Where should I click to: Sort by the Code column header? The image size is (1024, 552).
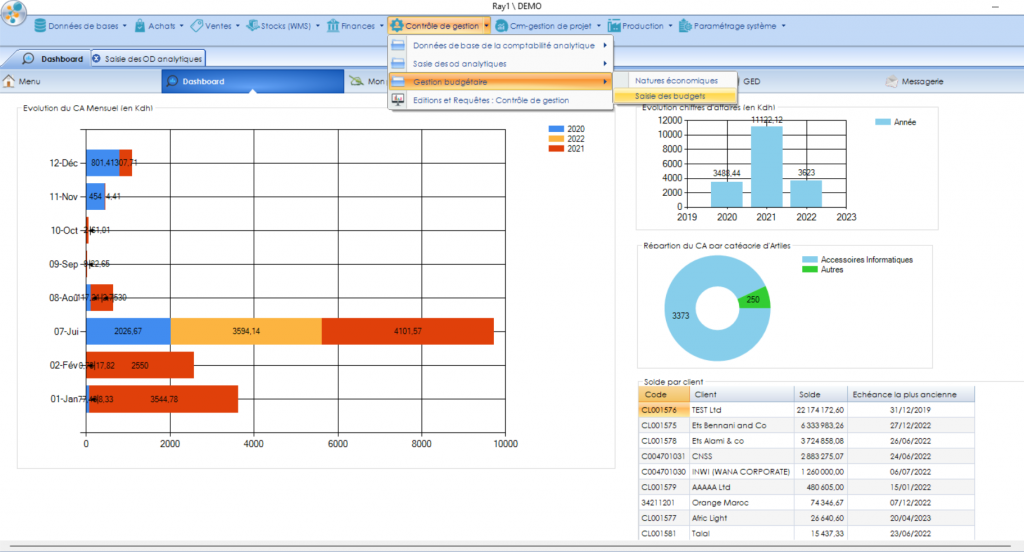click(664, 395)
